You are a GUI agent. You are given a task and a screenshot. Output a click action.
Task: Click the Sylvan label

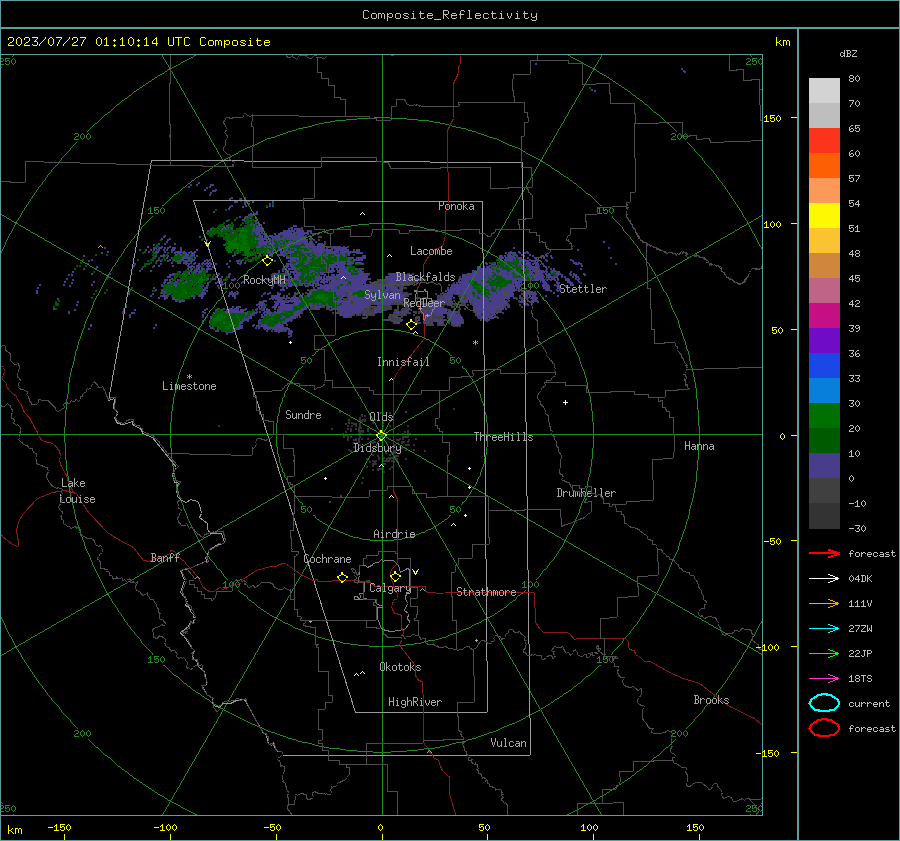click(382, 295)
